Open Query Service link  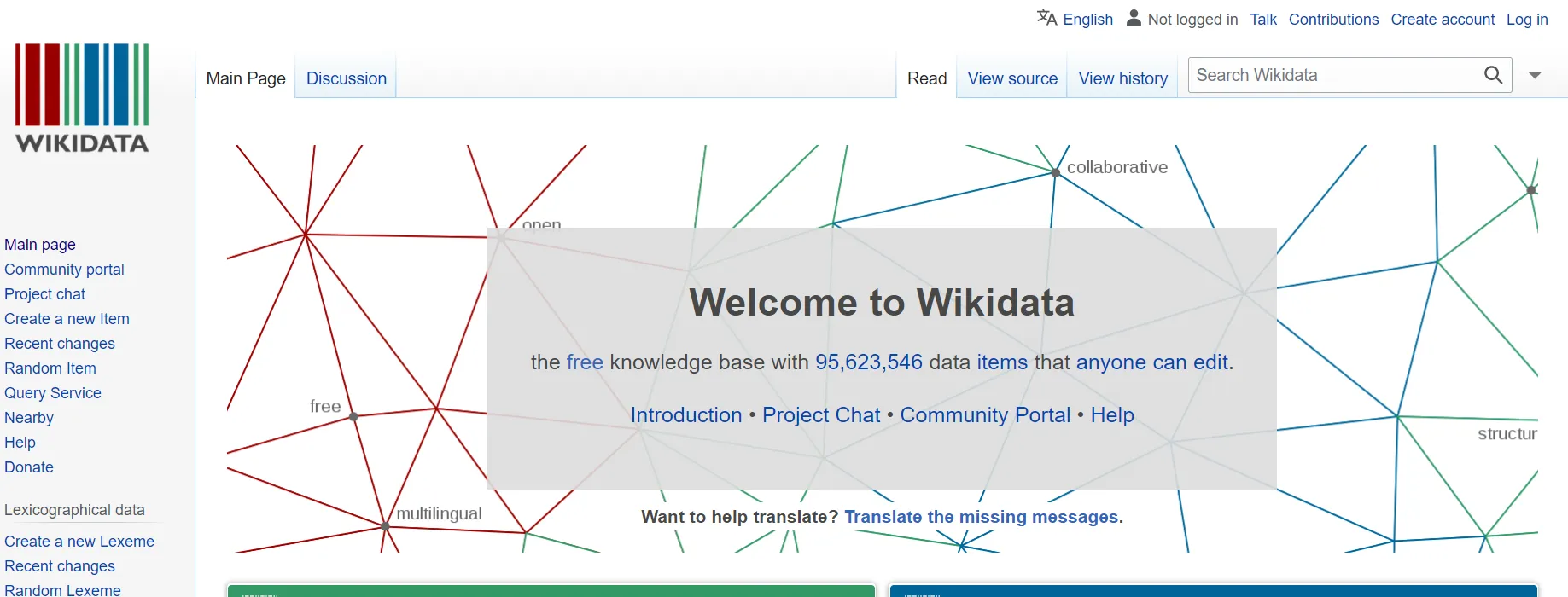coord(53,393)
